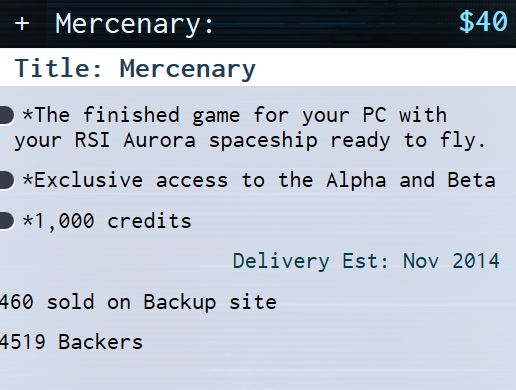Click the Mercenary: header label
Viewport: 516px width, 390px height.
pyautogui.click(x=134, y=25)
